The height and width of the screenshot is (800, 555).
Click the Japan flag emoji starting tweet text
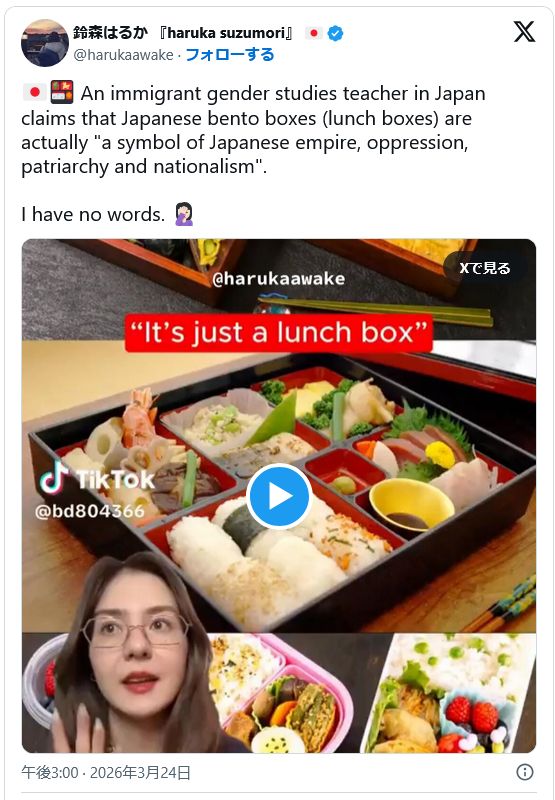point(35,92)
